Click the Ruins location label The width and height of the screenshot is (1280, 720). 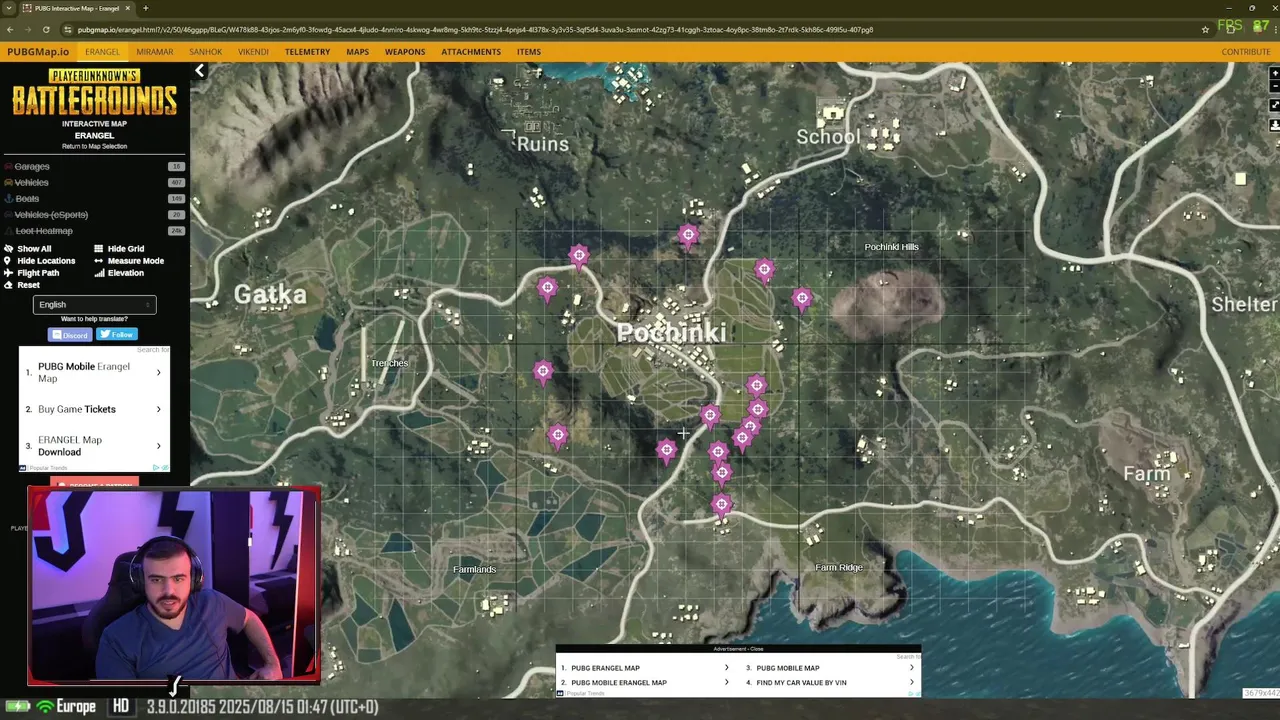pos(542,144)
